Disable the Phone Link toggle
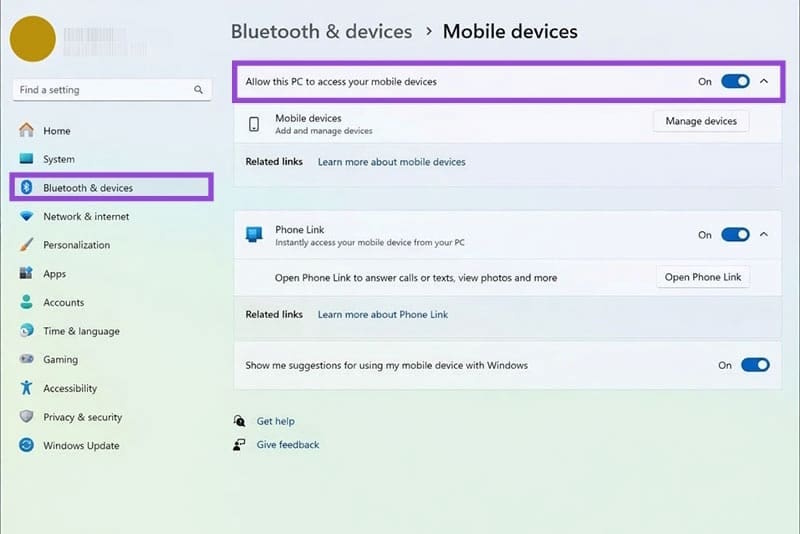 tap(735, 235)
